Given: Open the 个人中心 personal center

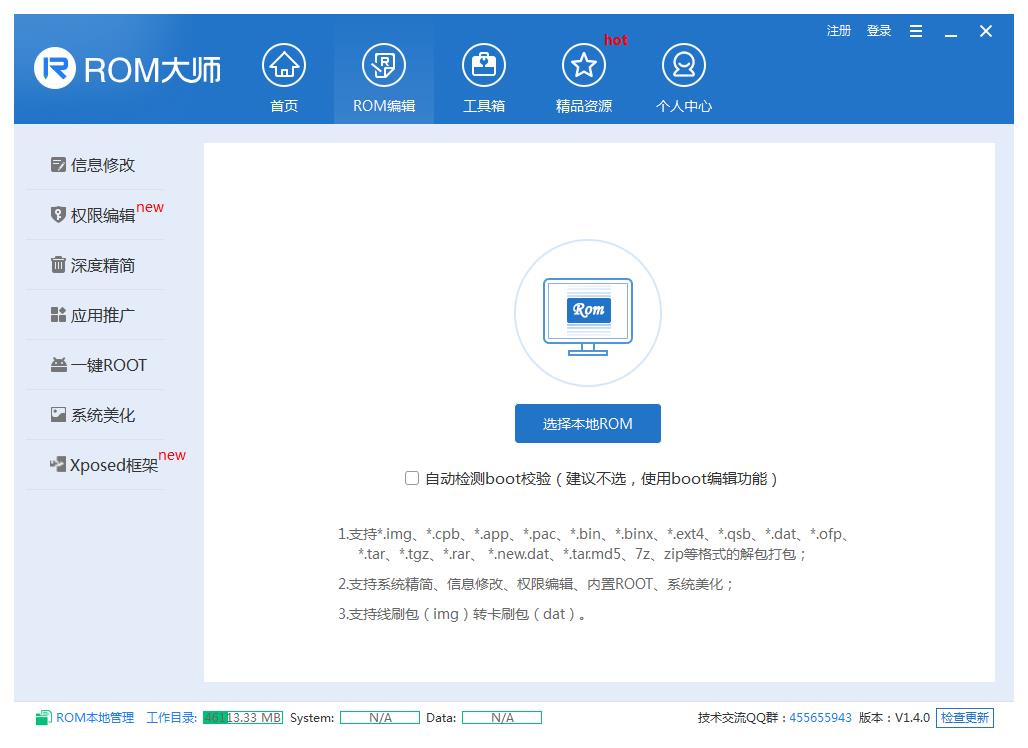Looking at the screenshot, I should 683,75.
